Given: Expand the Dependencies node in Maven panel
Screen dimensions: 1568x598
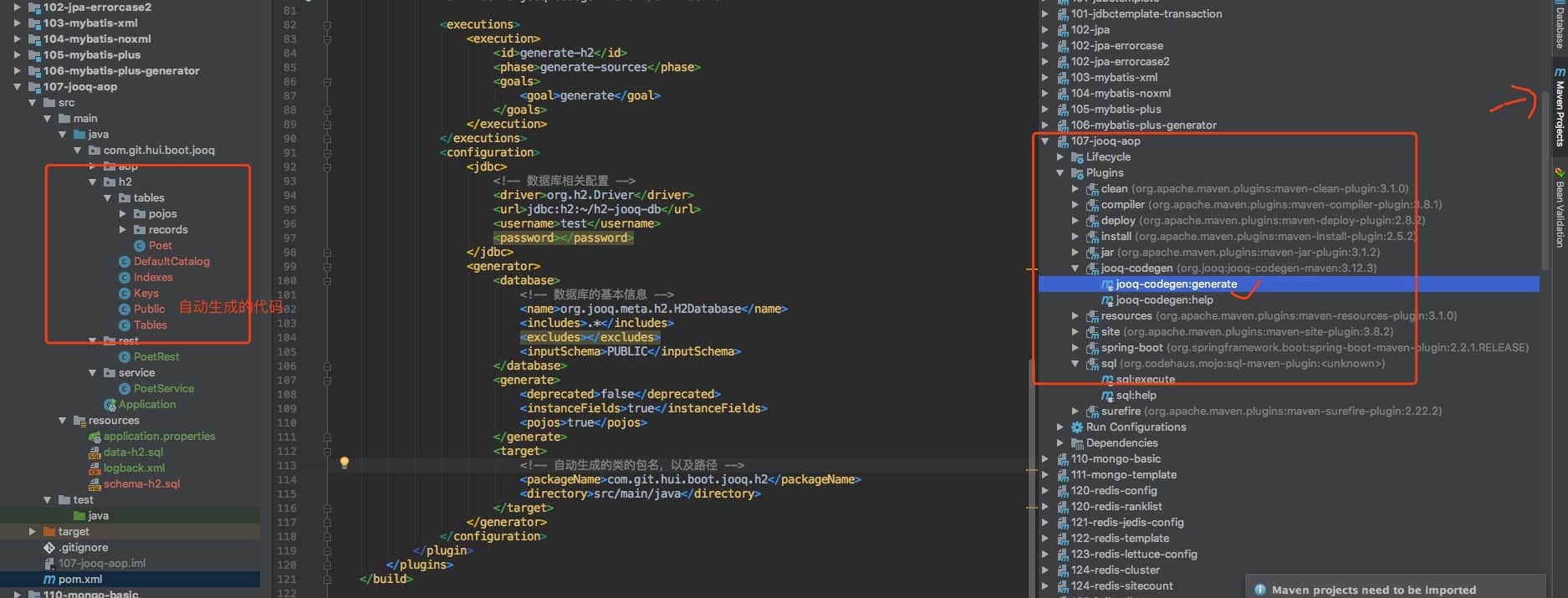Looking at the screenshot, I should click(x=1060, y=443).
